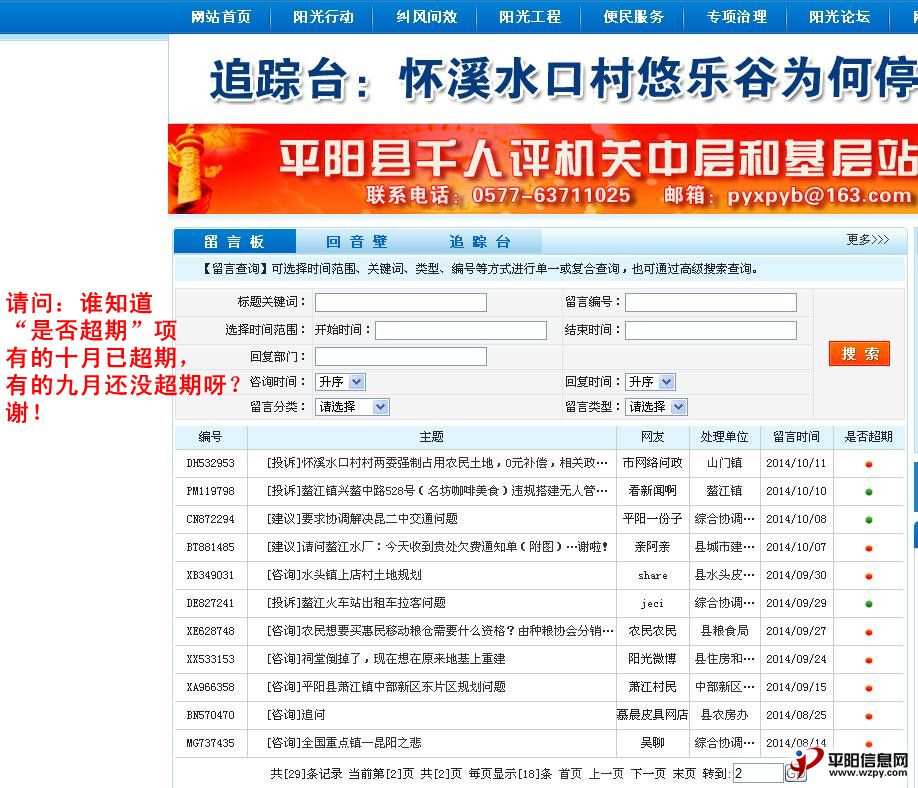The height and width of the screenshot is (788, 918).
Task: Open the 阳光工程 nav item
Action: pos(530,16)
